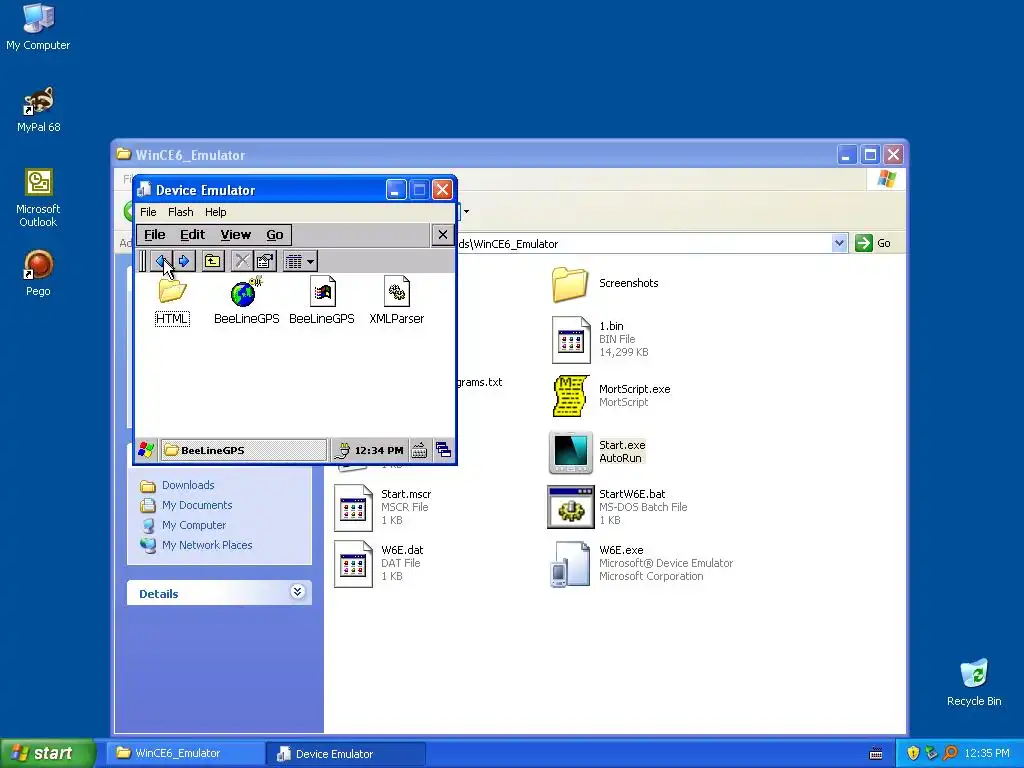
Task: Close the CE explorer window with X
Action: (443, 234)
